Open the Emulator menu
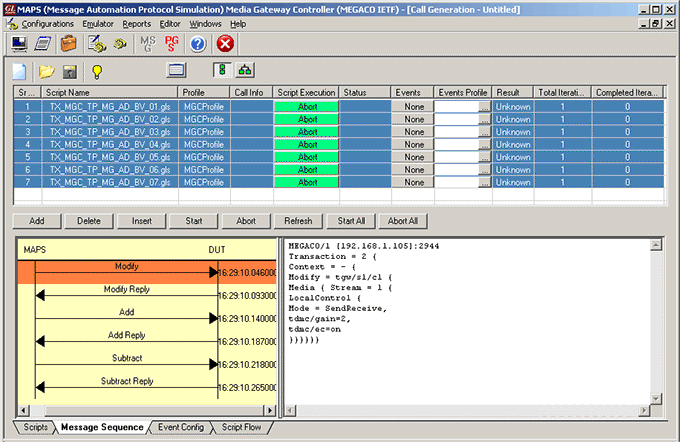Viewport: 680px width, 442px height. 98,24
